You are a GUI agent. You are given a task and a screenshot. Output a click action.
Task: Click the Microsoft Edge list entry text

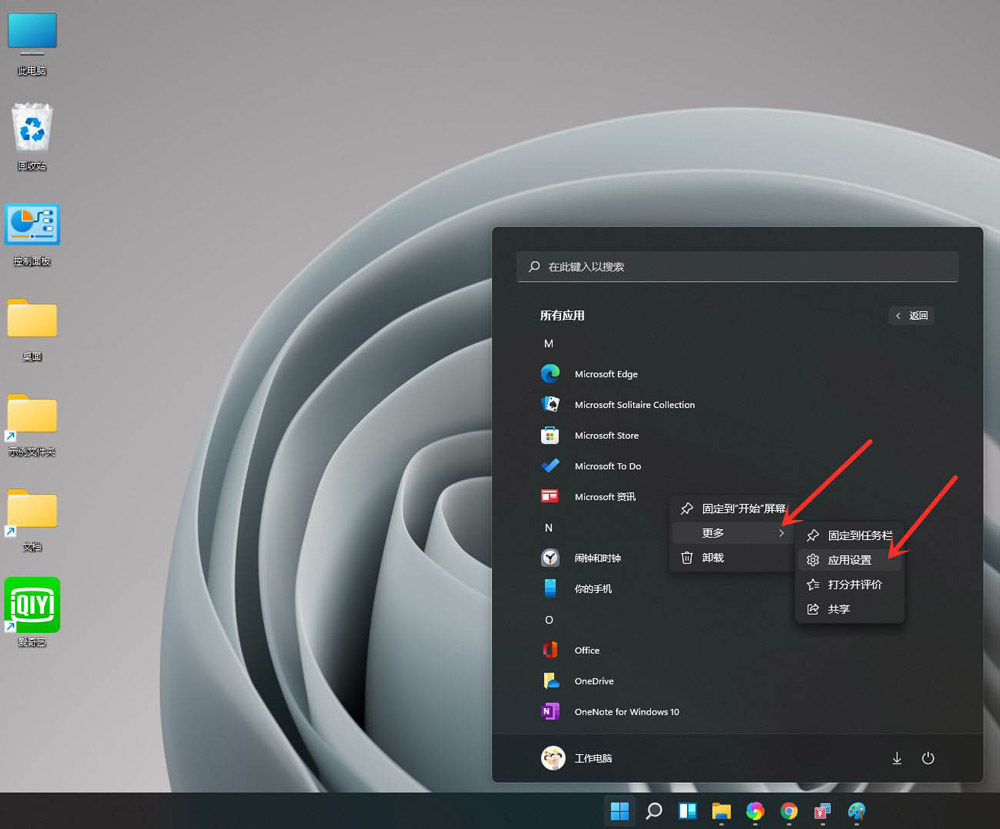[606, 374]
